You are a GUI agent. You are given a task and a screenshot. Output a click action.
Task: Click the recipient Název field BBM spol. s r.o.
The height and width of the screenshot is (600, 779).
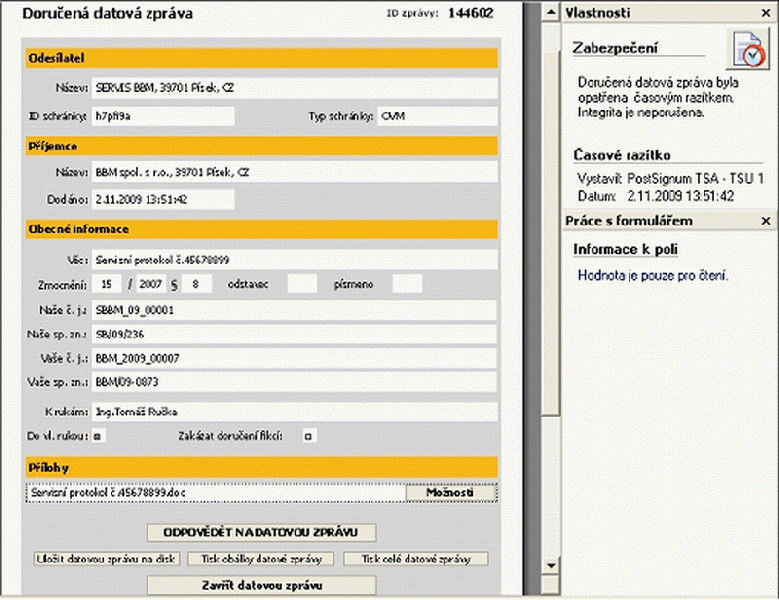point(294,172)
